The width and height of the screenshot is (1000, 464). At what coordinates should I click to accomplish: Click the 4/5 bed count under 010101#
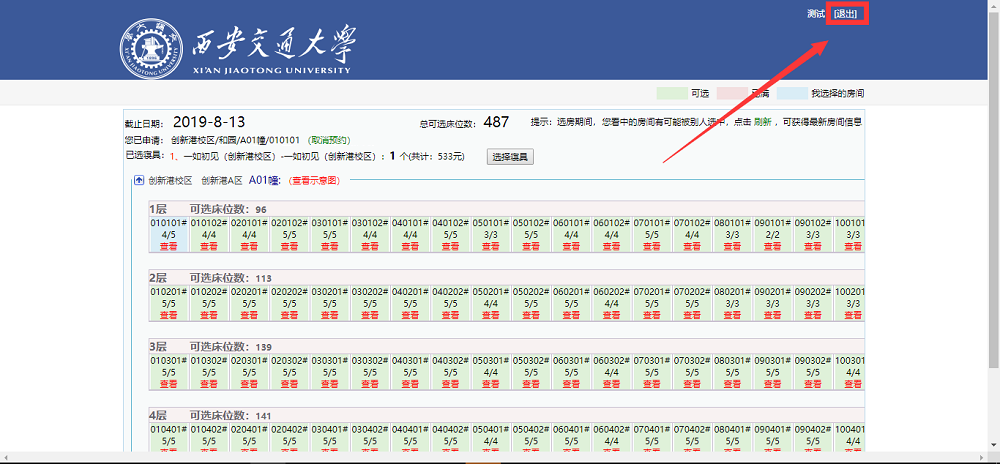(x=169, y=235)
